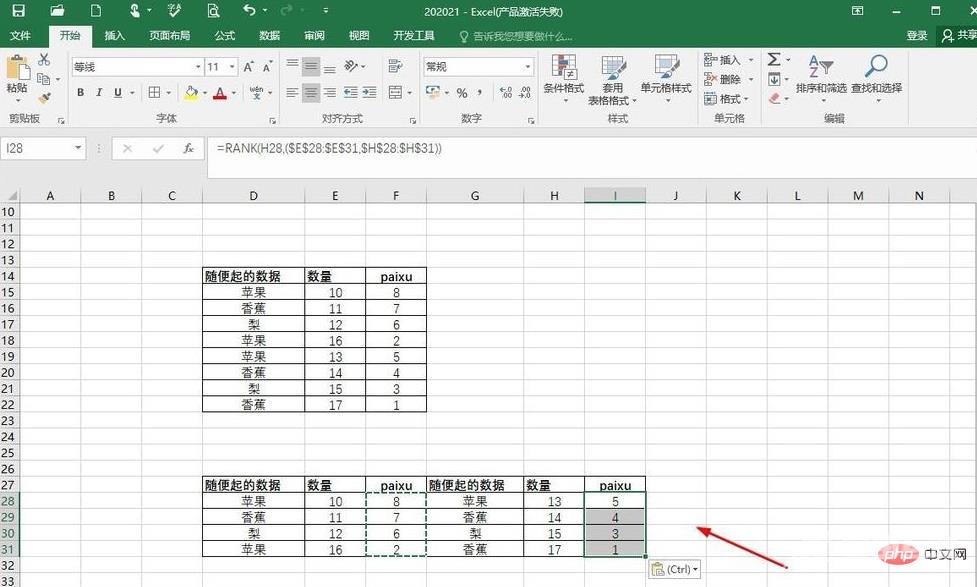Click the Insert Function fx icon
Screen dimensions: 977x587
(x=188, y=148)
